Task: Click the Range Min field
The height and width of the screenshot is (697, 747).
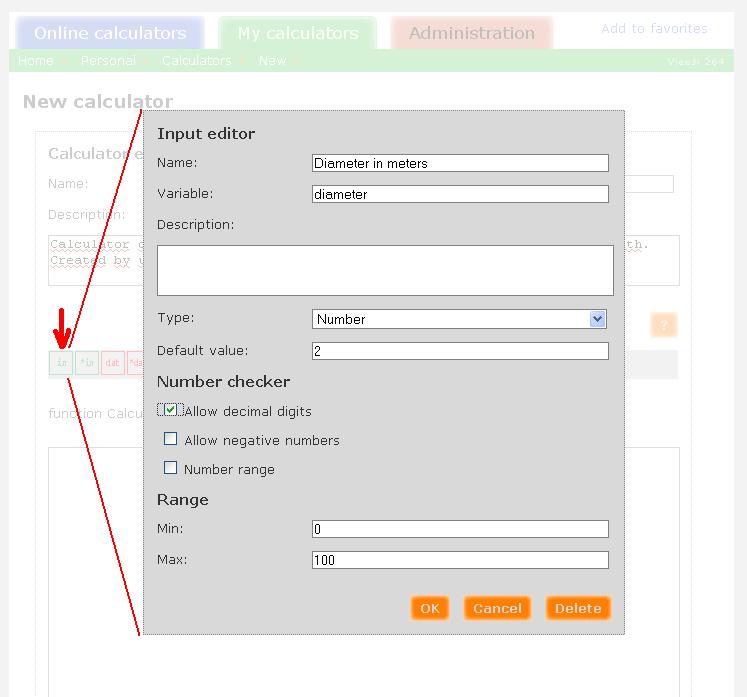Action: tap(460, 529)
